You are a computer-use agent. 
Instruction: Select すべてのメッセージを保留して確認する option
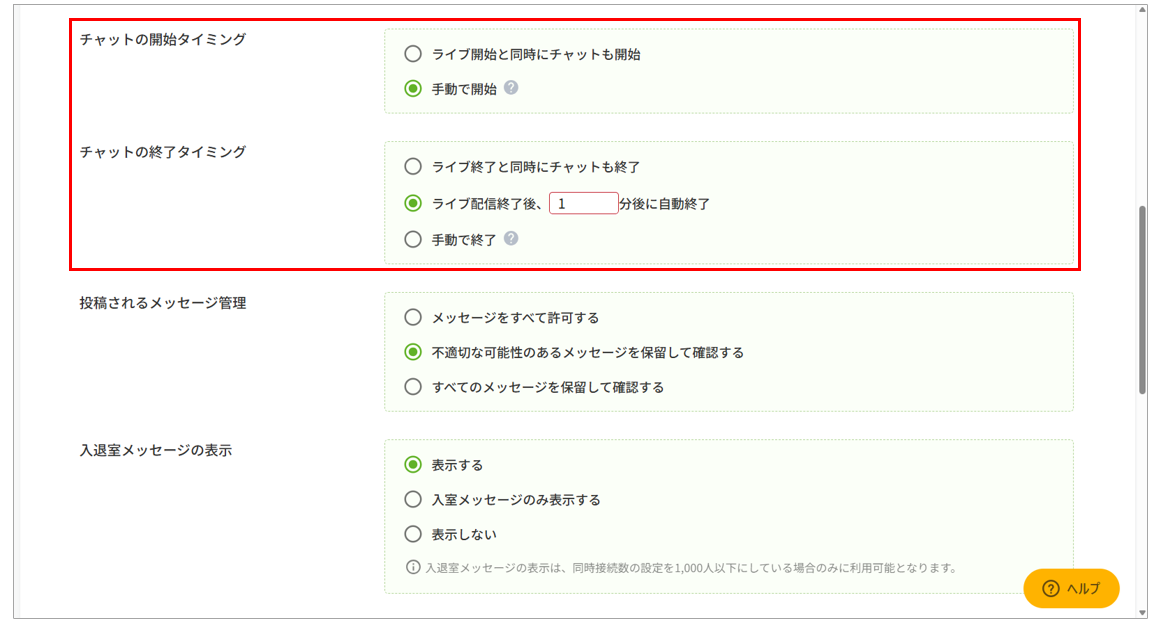click(413, 387)
